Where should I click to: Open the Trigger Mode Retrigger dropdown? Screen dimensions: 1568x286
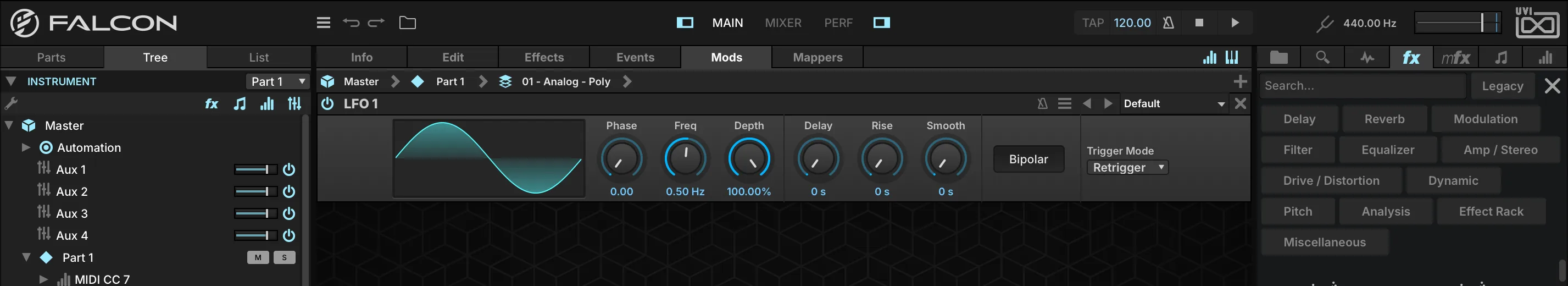click(1127, 167)
